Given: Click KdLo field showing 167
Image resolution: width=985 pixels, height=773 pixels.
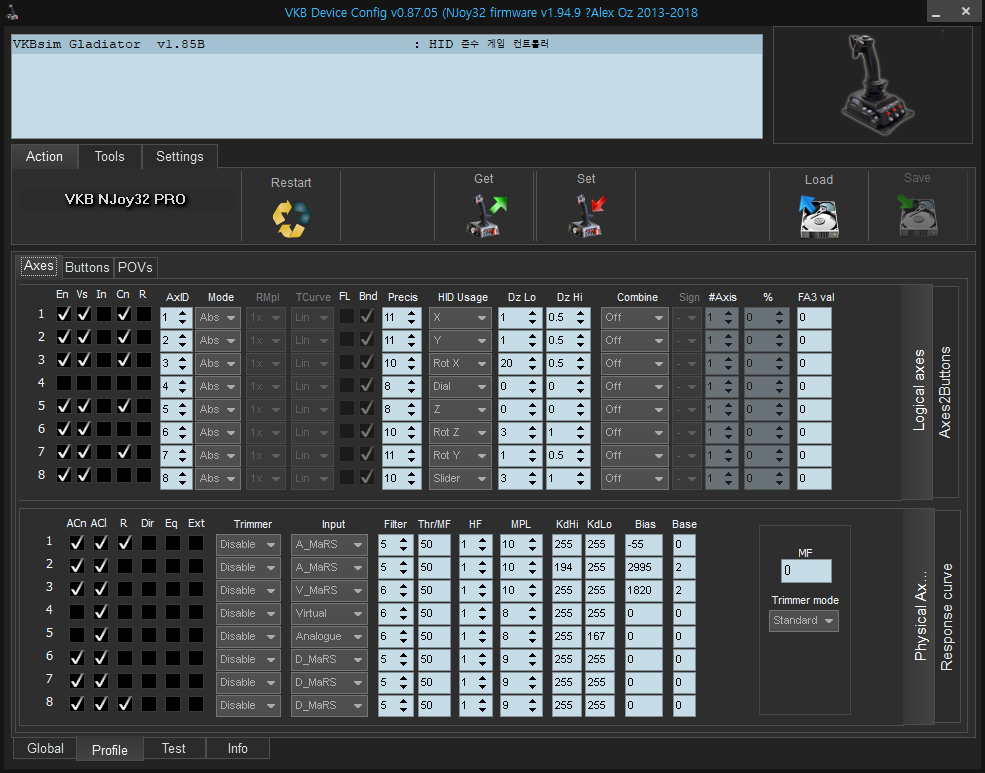Looking at the screenshot, I should pyautogui.click(x=602, y=637).
